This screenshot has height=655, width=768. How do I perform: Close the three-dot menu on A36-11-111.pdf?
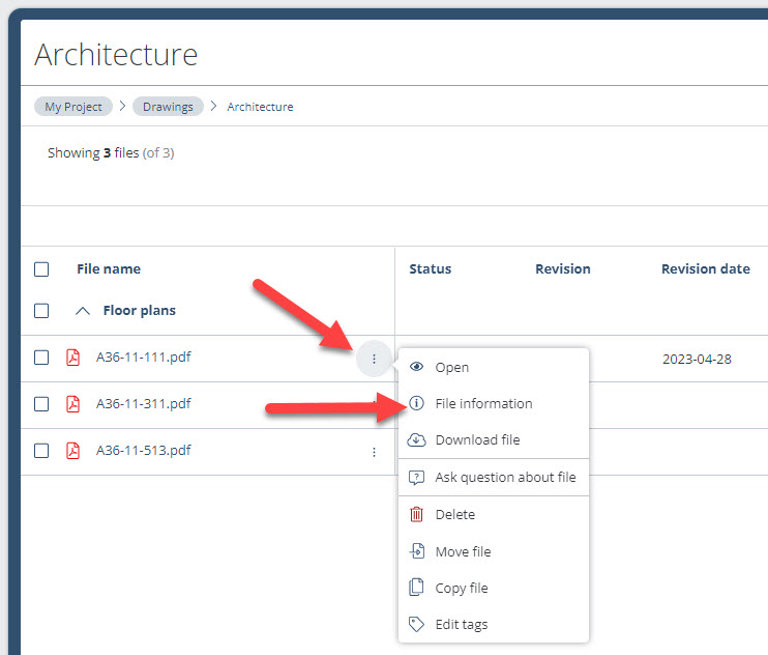tap(374, 358)
